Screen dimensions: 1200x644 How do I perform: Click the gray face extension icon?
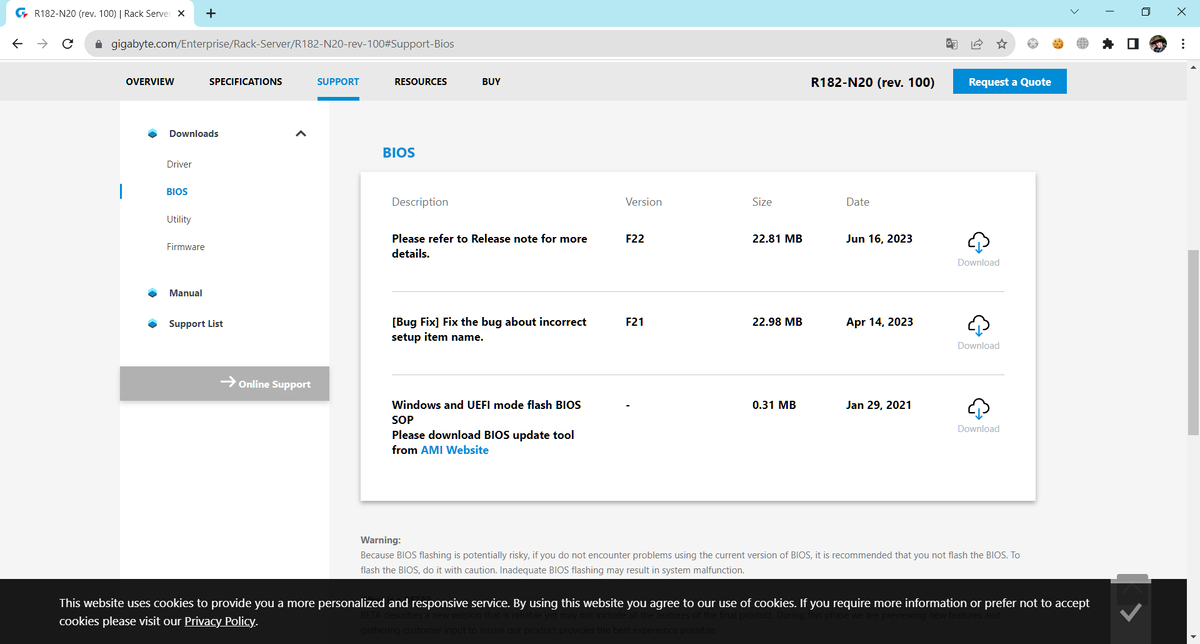tap(1033, 44)
